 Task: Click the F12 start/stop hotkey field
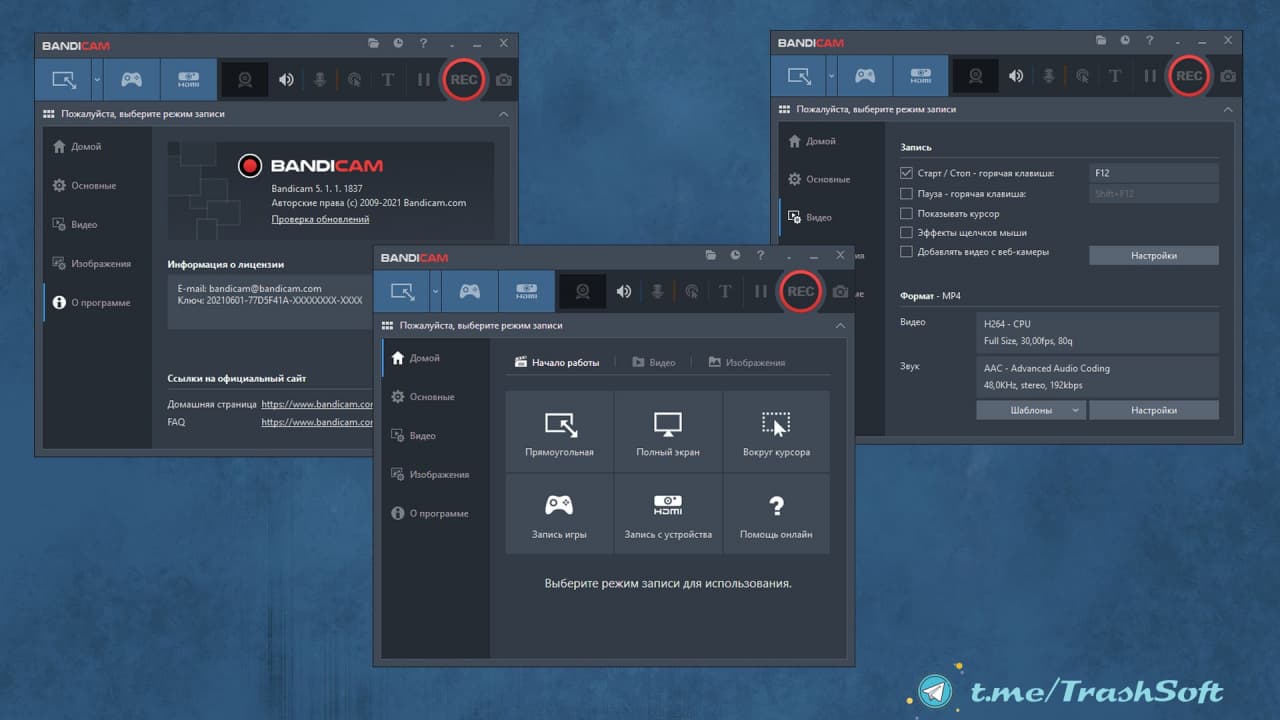point(1154,173)
